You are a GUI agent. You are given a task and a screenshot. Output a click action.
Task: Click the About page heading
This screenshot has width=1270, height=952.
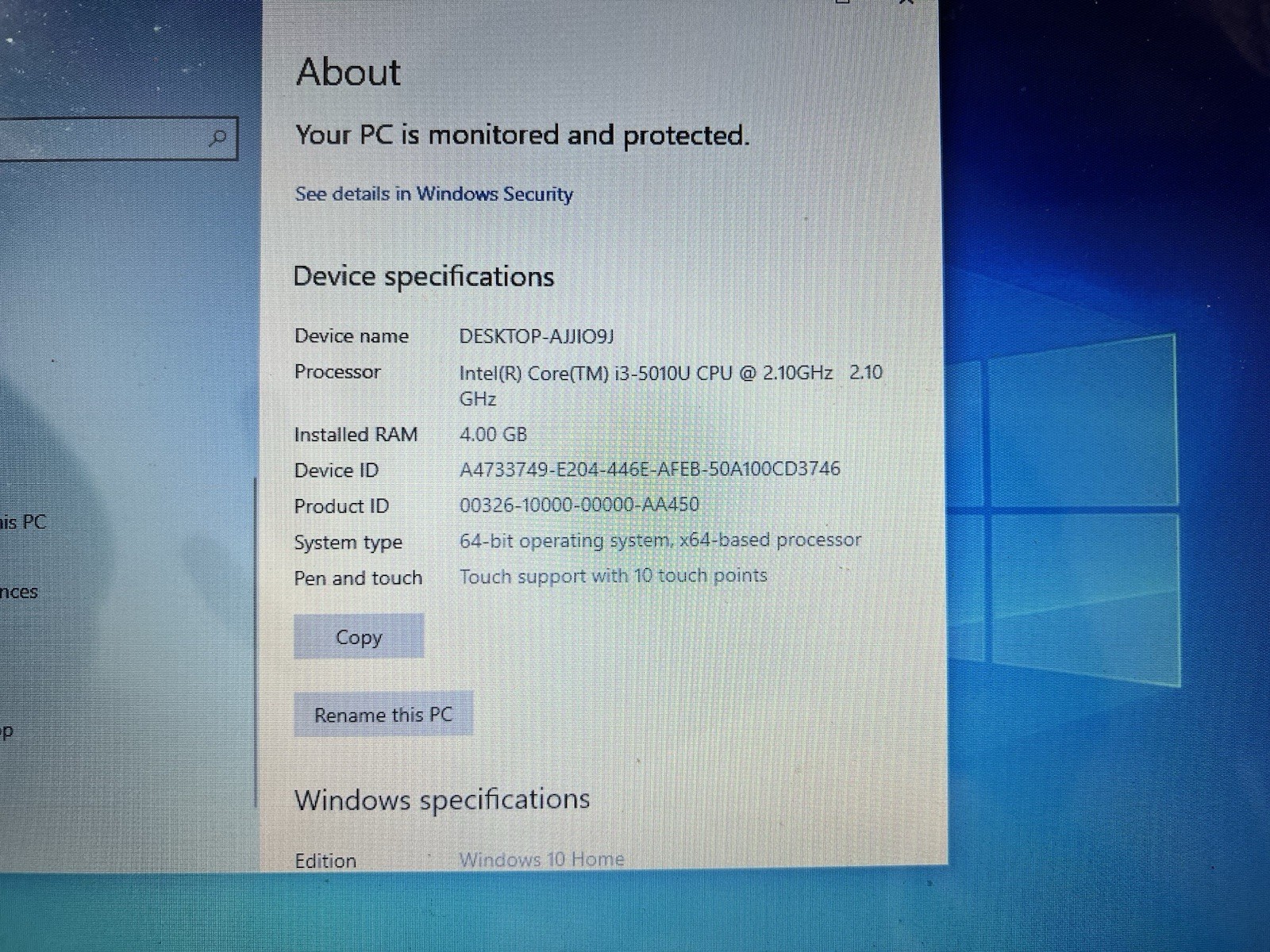(x=348, y=72)
